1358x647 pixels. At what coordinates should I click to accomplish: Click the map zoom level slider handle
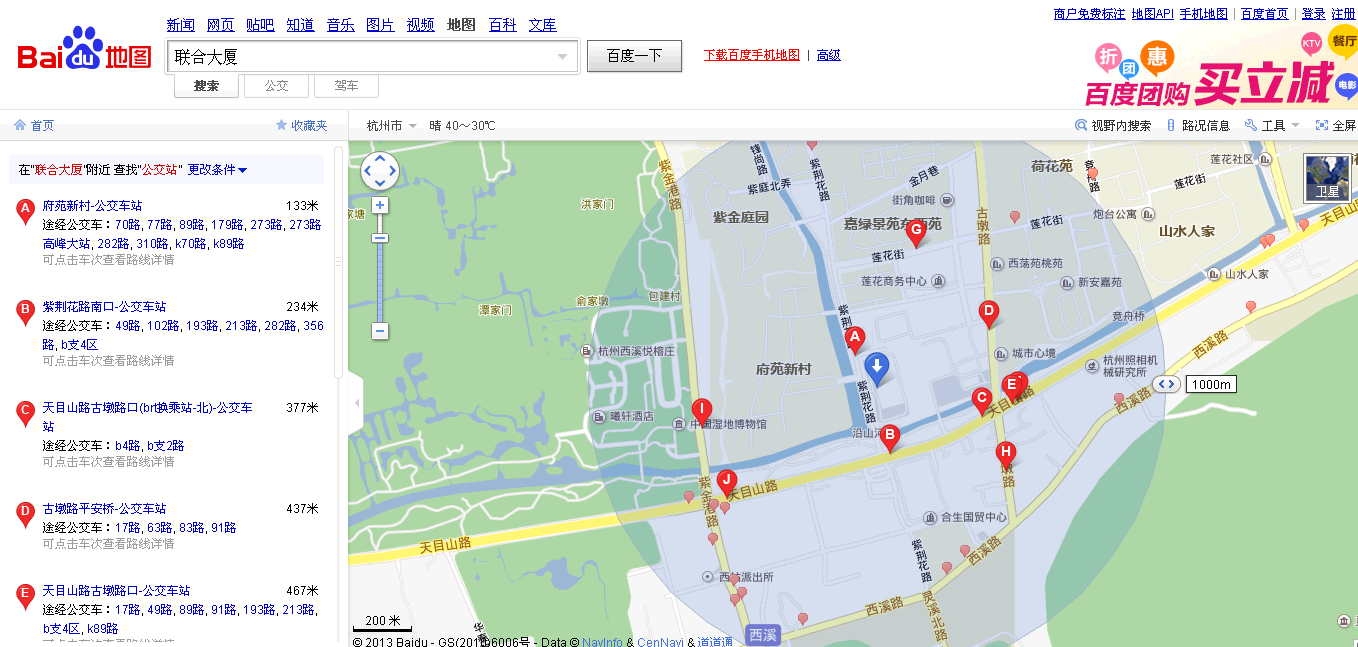point(380,238)
